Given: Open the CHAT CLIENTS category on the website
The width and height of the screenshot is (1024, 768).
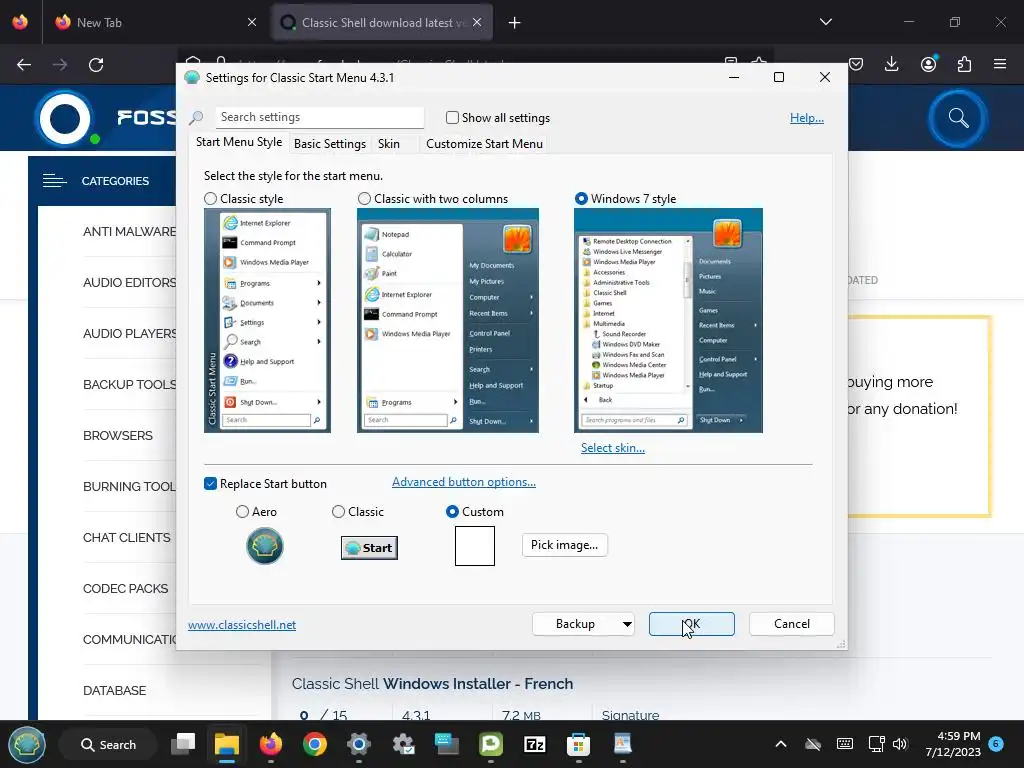Looking at the screenshot, I should 126,537.
